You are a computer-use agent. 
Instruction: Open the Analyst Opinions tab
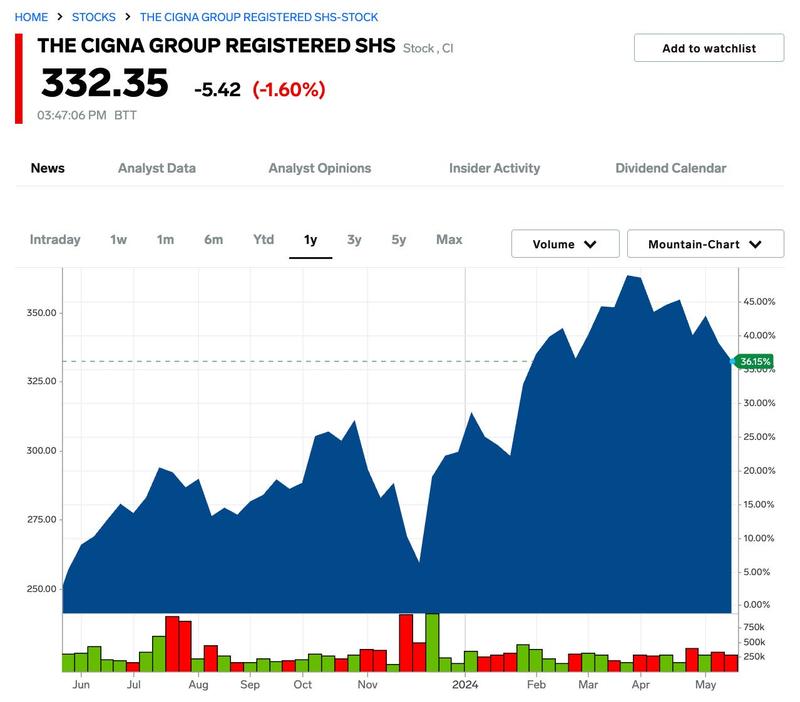(320, 168)
